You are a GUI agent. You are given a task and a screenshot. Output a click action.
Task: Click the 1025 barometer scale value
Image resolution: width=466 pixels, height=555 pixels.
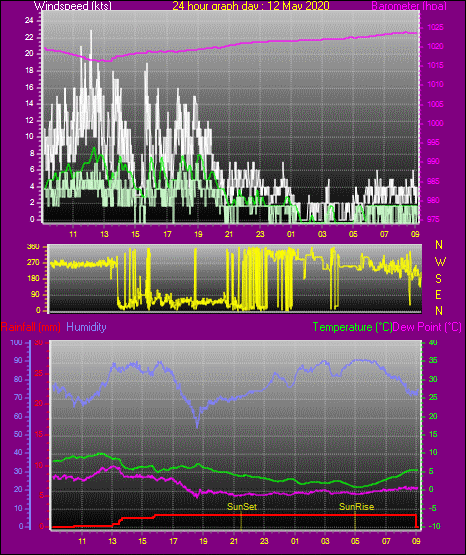click(x=435, y=27)
